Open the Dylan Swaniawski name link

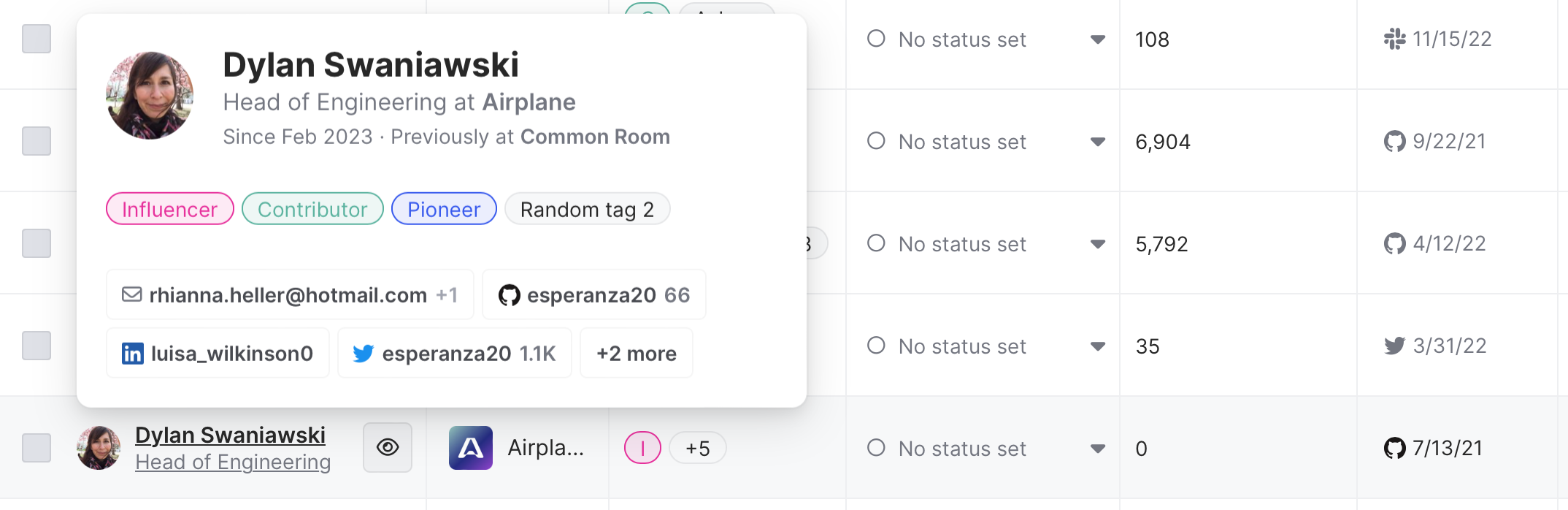pos(230,435)
